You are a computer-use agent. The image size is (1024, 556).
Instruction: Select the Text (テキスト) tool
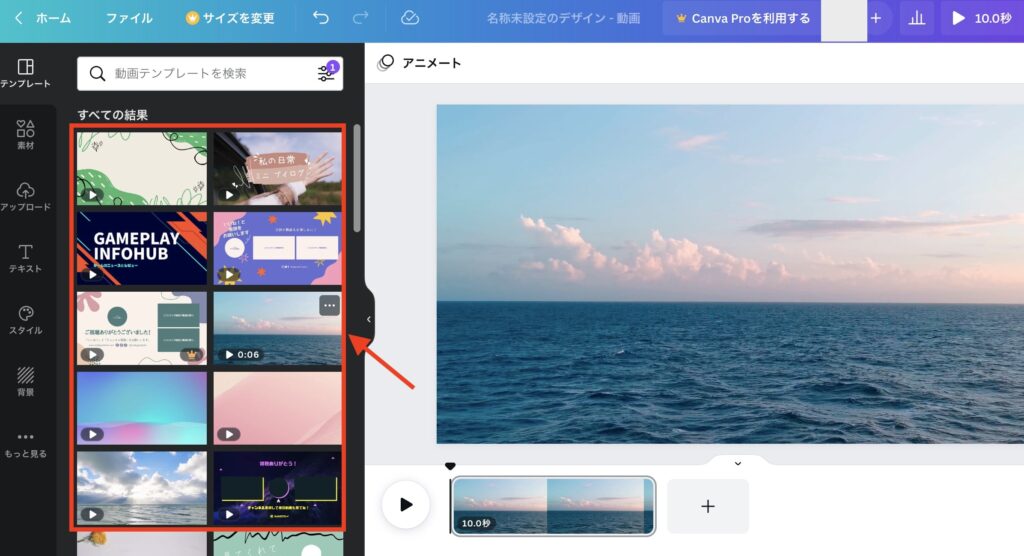pyautogui.click(x=25, y=258)
